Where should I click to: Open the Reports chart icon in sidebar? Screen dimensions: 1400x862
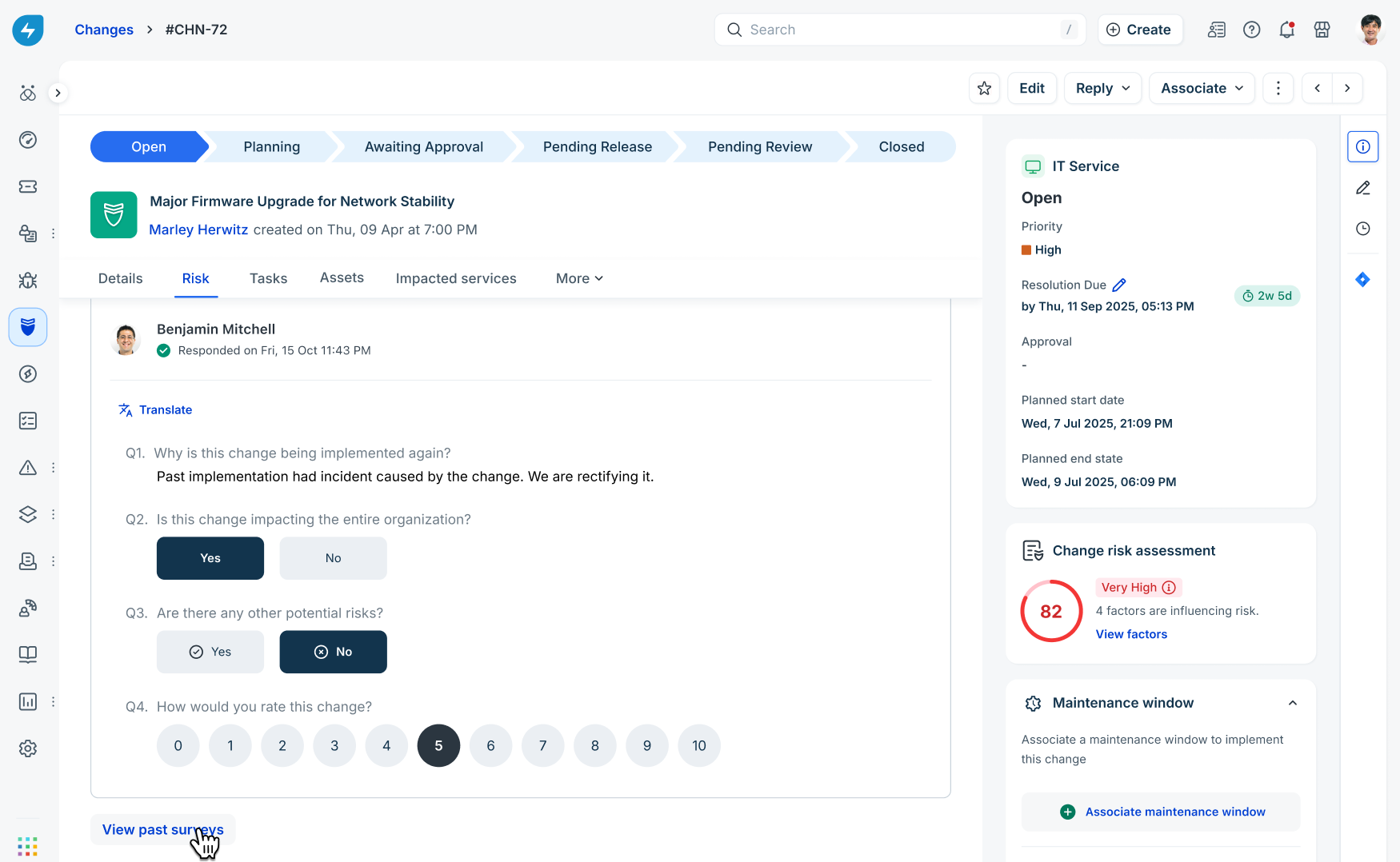point(28,702)
